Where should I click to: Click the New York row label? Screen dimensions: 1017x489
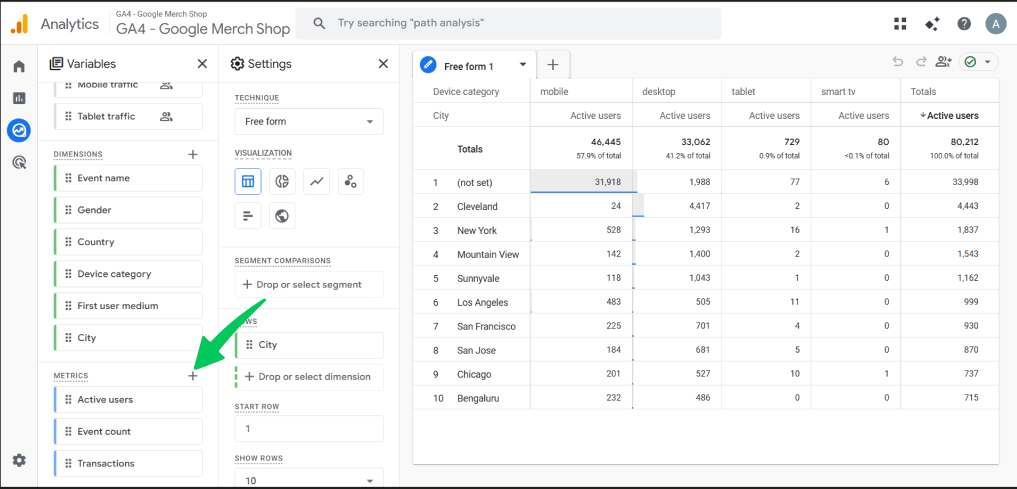tap(477, 230)
